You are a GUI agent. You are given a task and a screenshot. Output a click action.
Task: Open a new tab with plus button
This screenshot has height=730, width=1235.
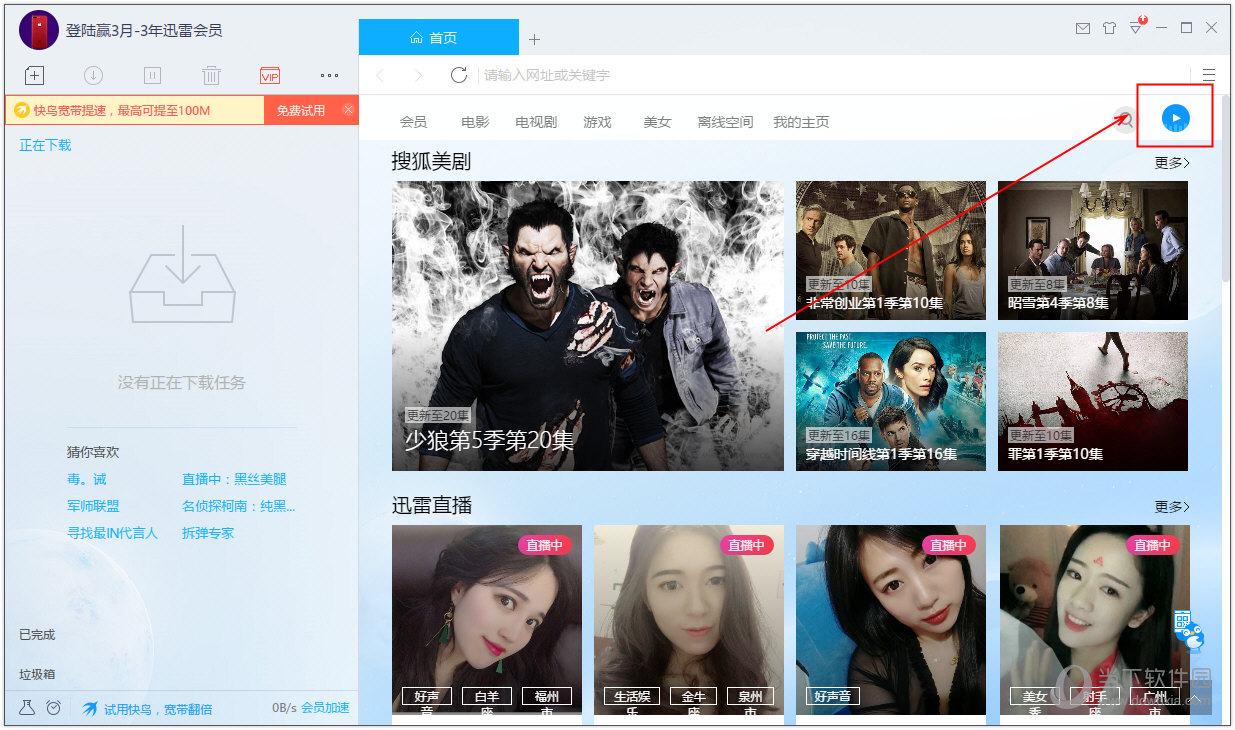(x=534, y=39)
